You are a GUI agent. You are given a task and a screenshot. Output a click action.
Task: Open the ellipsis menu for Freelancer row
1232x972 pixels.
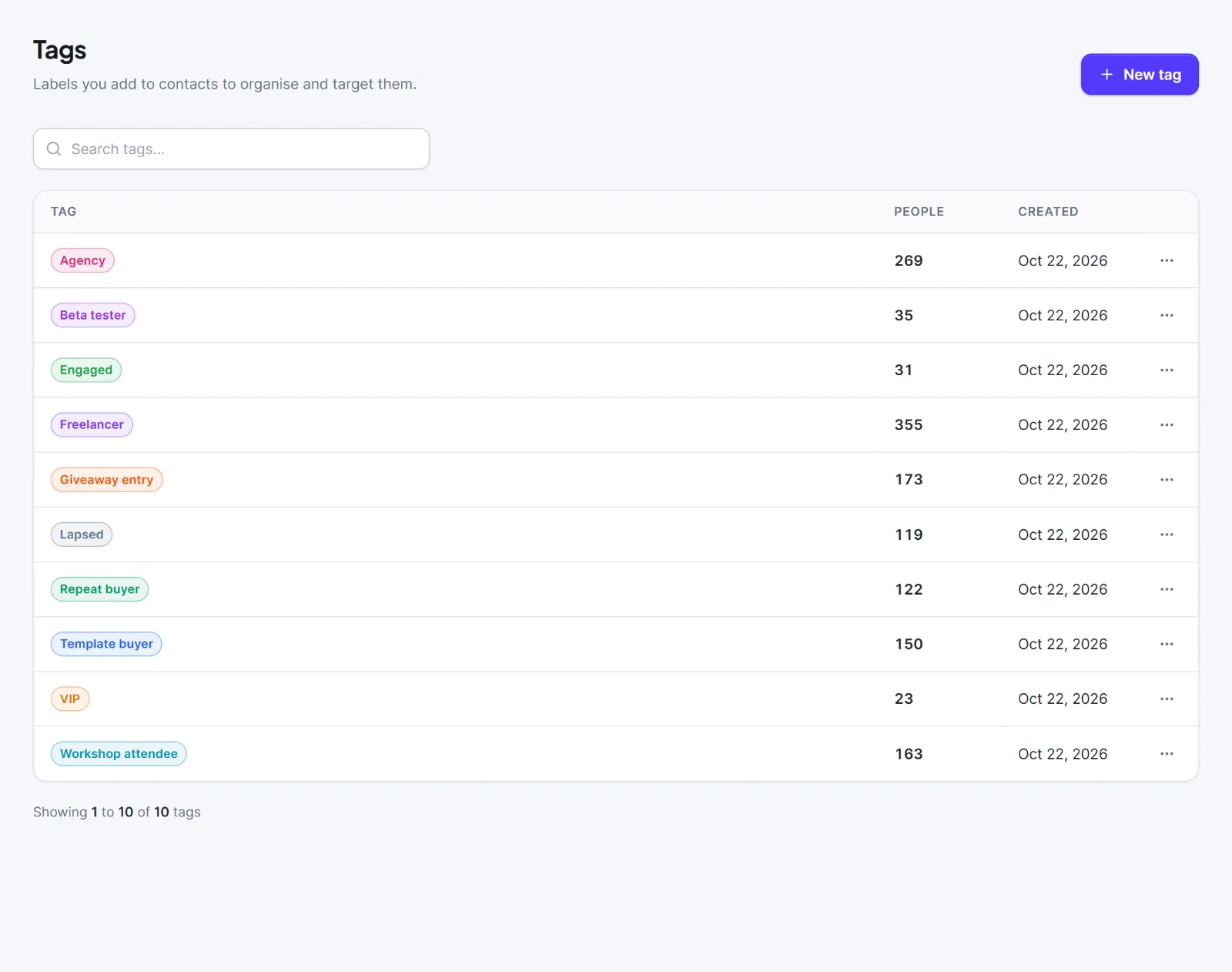click(x=1167, y=424)
